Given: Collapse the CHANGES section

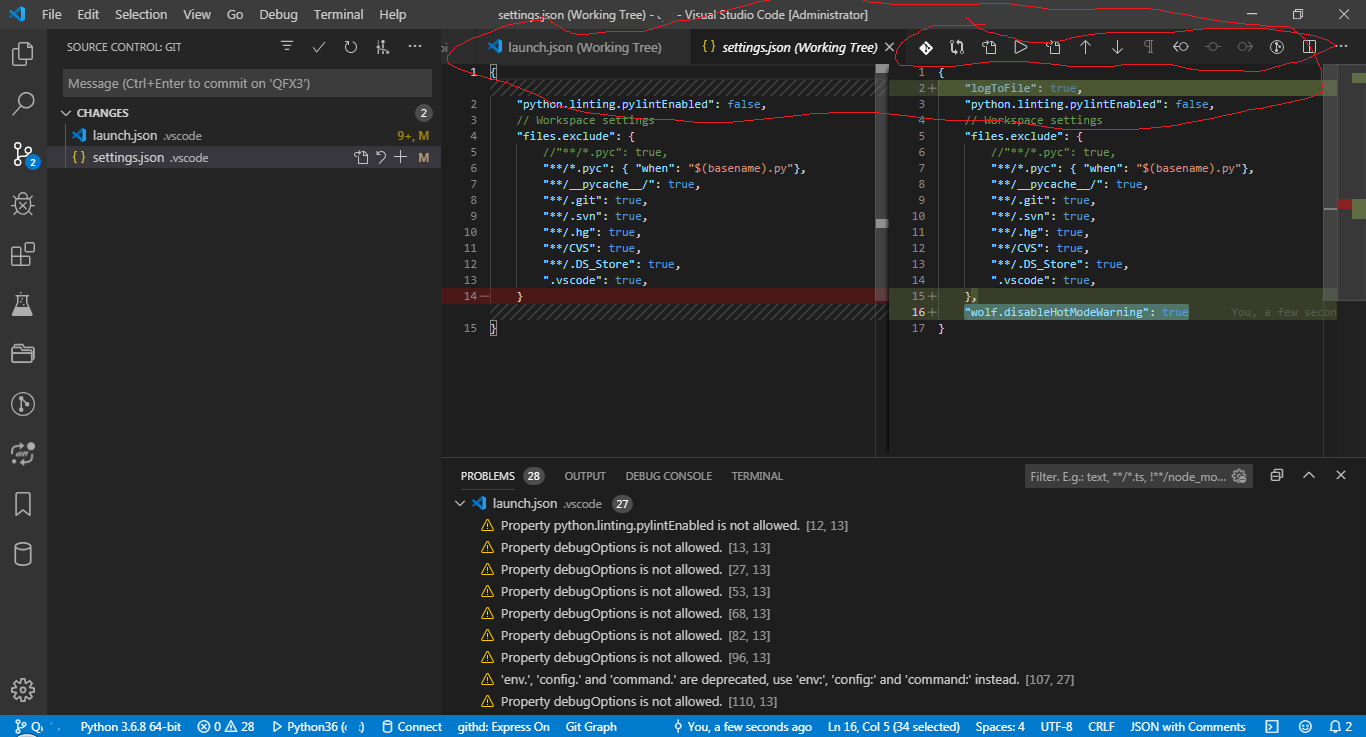Looking at the screenshot, I should [66, 112].
